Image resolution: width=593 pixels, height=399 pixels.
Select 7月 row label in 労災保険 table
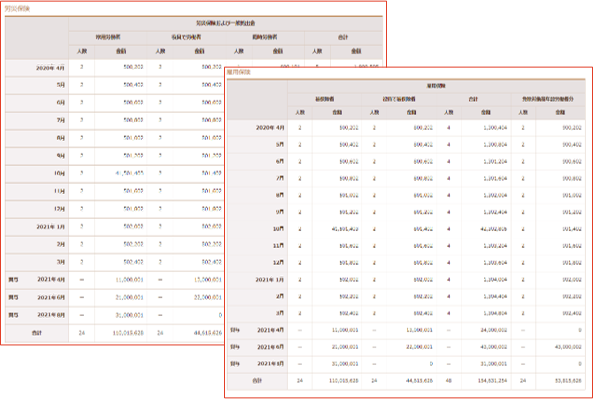[61, 120]
